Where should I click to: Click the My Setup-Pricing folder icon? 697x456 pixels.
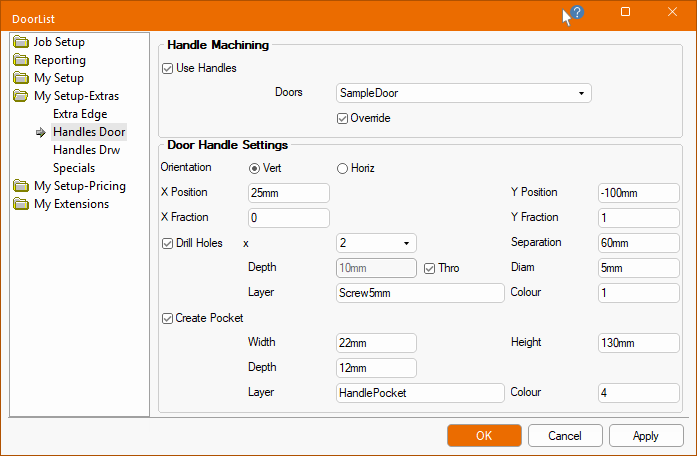coord(21,186)
